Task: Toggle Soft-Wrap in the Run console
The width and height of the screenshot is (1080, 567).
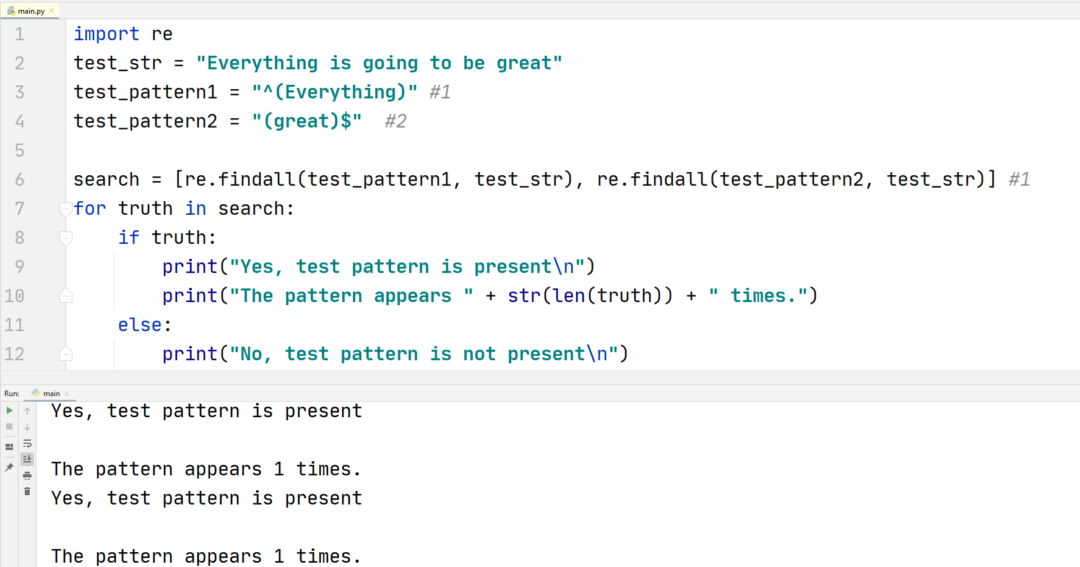Action: click(x=27, y=444)
